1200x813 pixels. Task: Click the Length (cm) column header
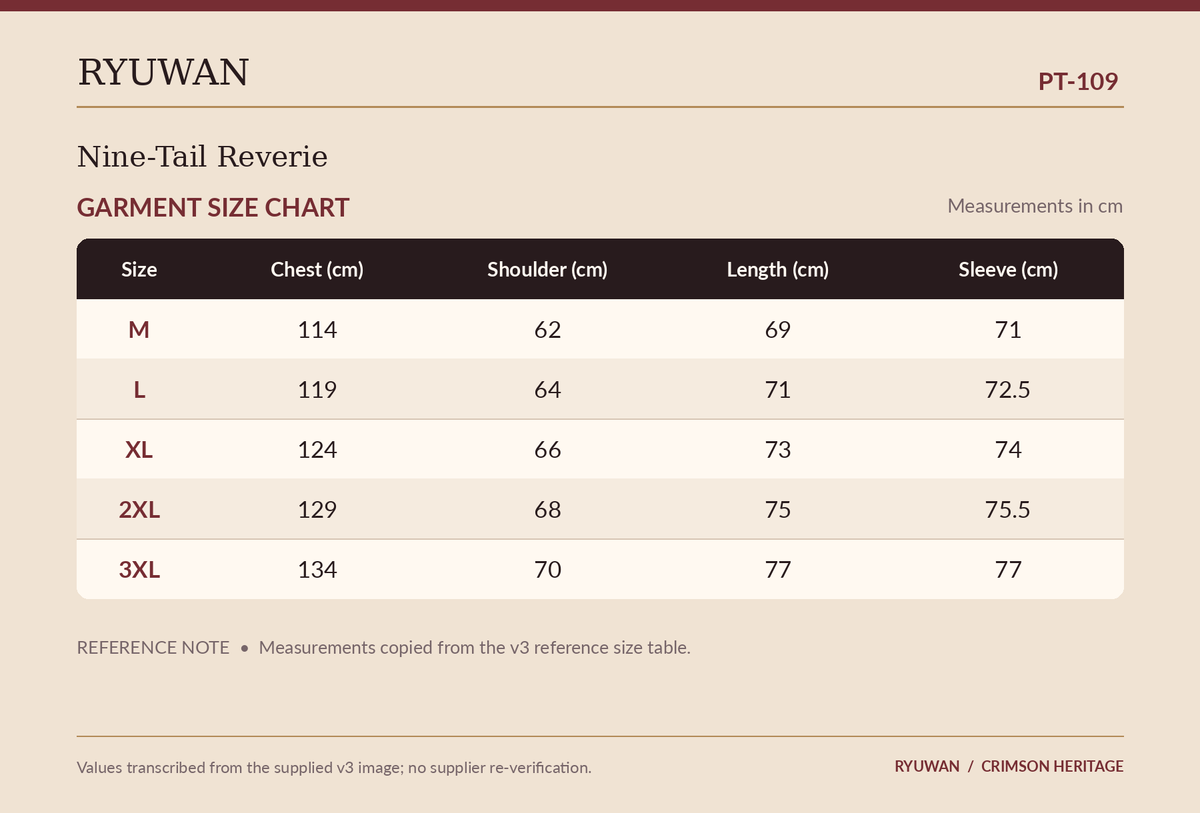pyautogui.click(x=778, y=269)
